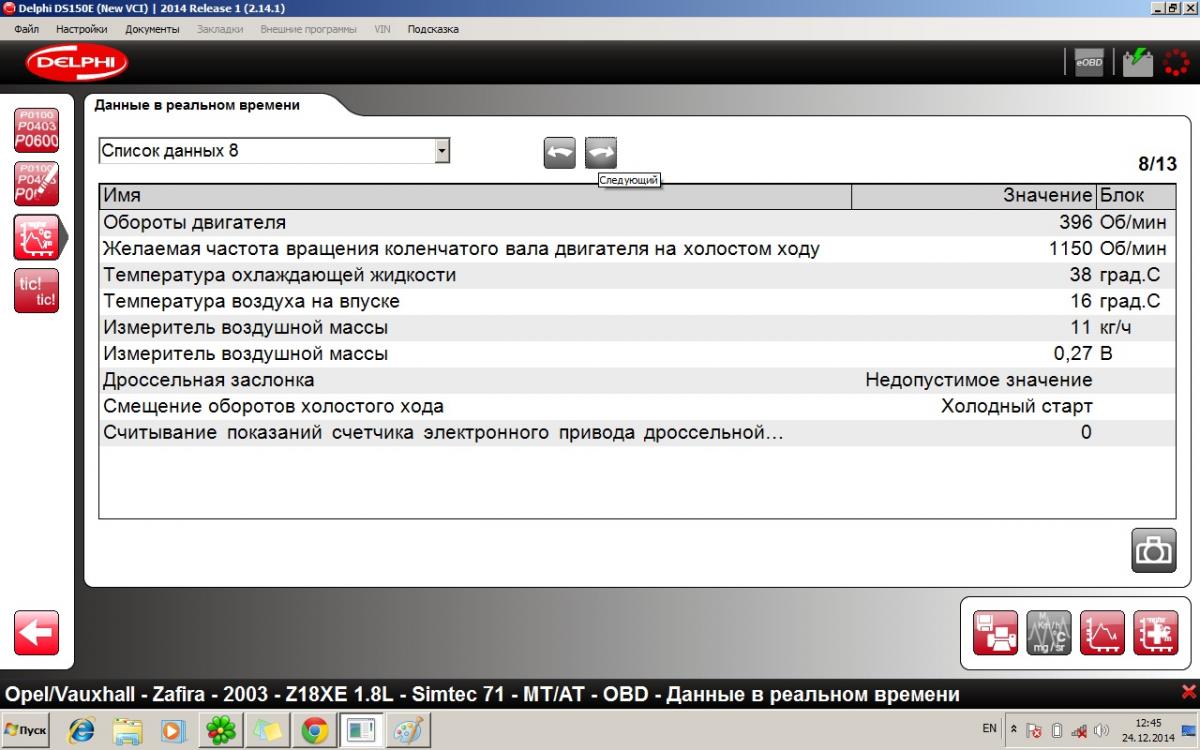Click the EN language indicator
1200x750 pixels.
(989, 728)
